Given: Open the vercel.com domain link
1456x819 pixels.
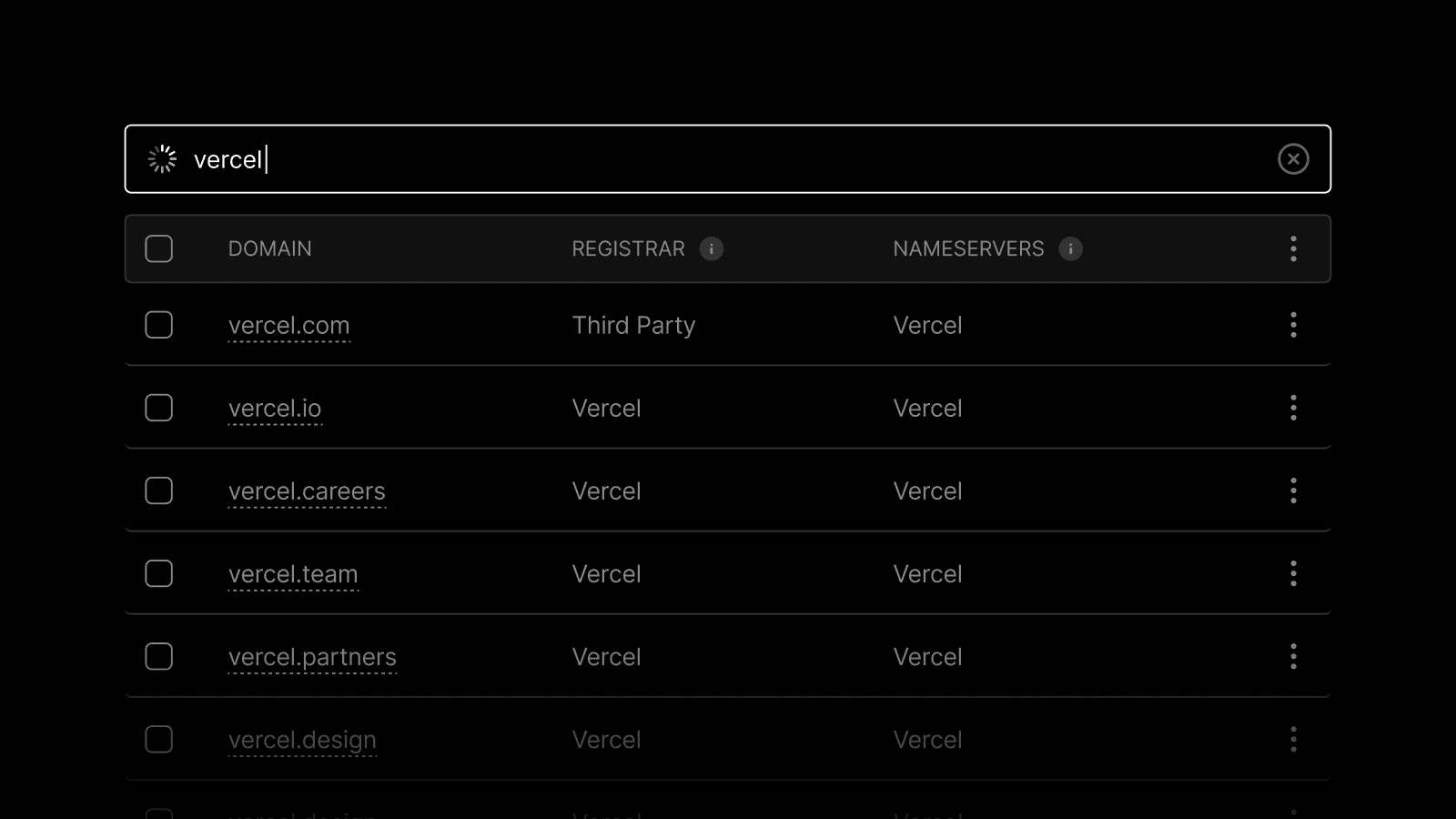Looking at the screenshot, I should [289, 325].
